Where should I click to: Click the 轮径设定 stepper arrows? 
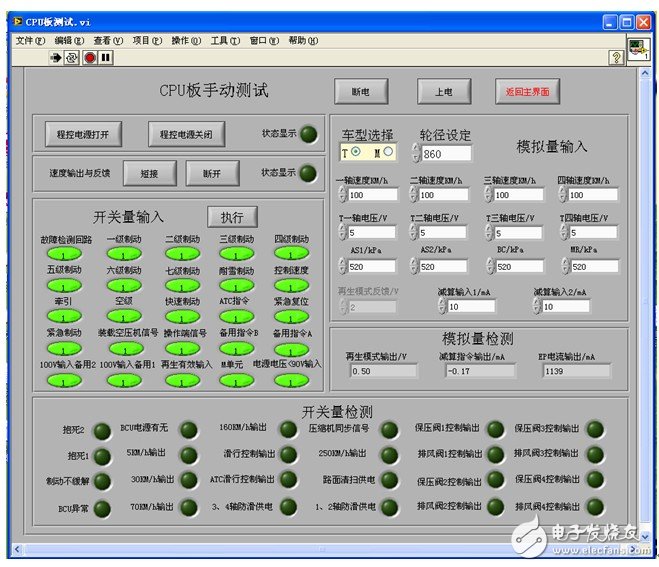pyautogui.click(x=416, y=154)
